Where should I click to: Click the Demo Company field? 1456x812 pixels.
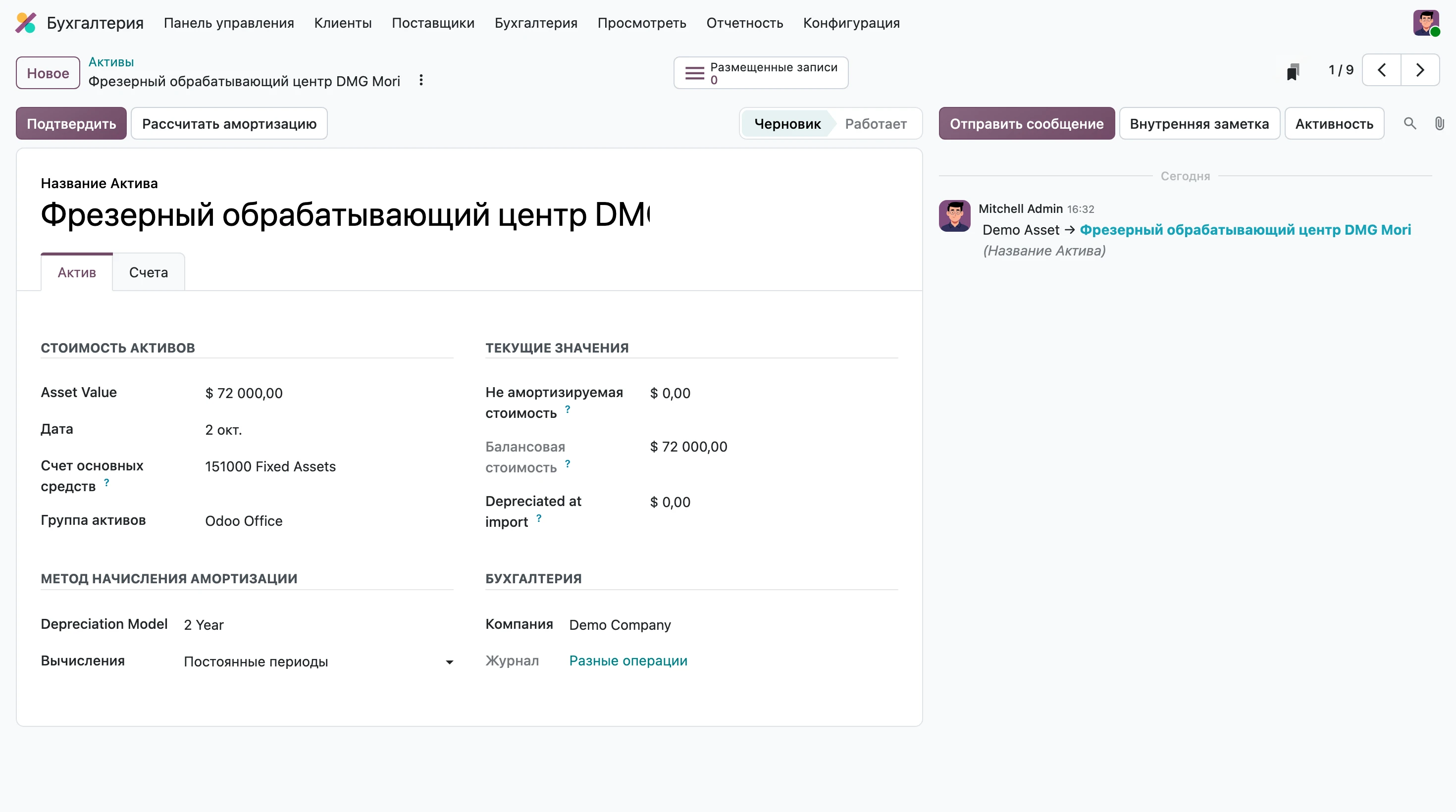733,625
